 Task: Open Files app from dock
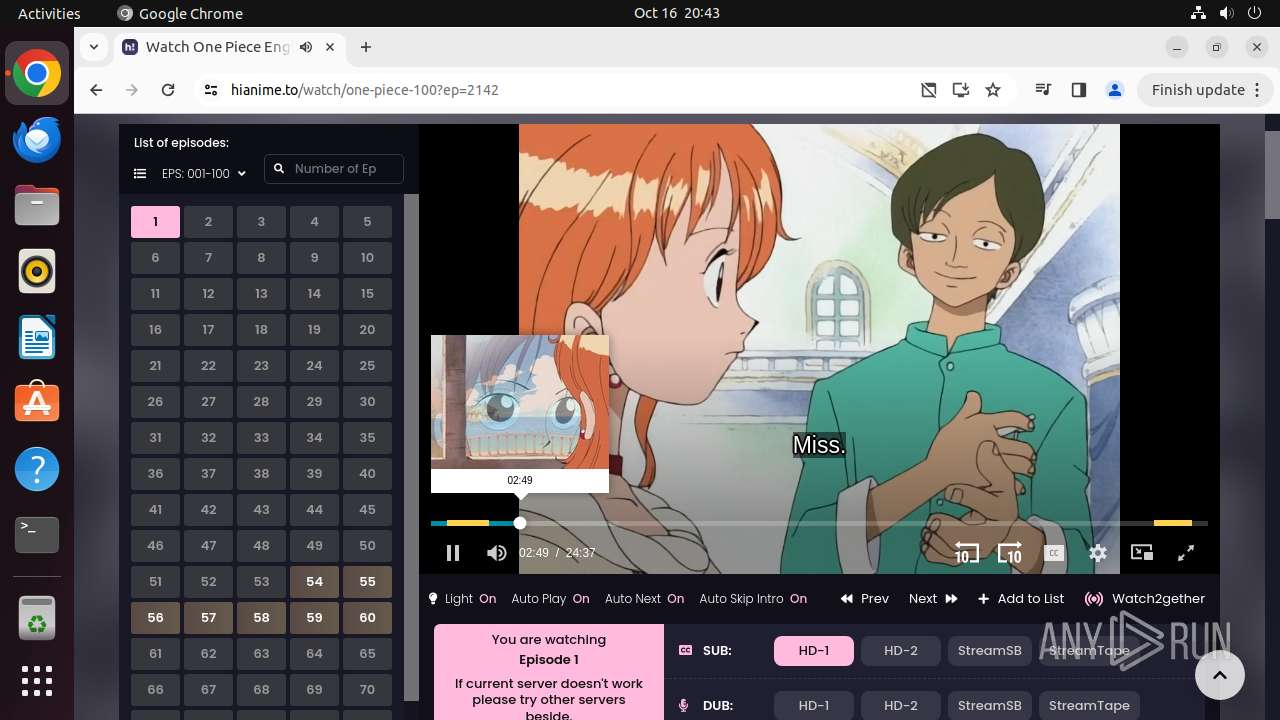pos(37,205)
